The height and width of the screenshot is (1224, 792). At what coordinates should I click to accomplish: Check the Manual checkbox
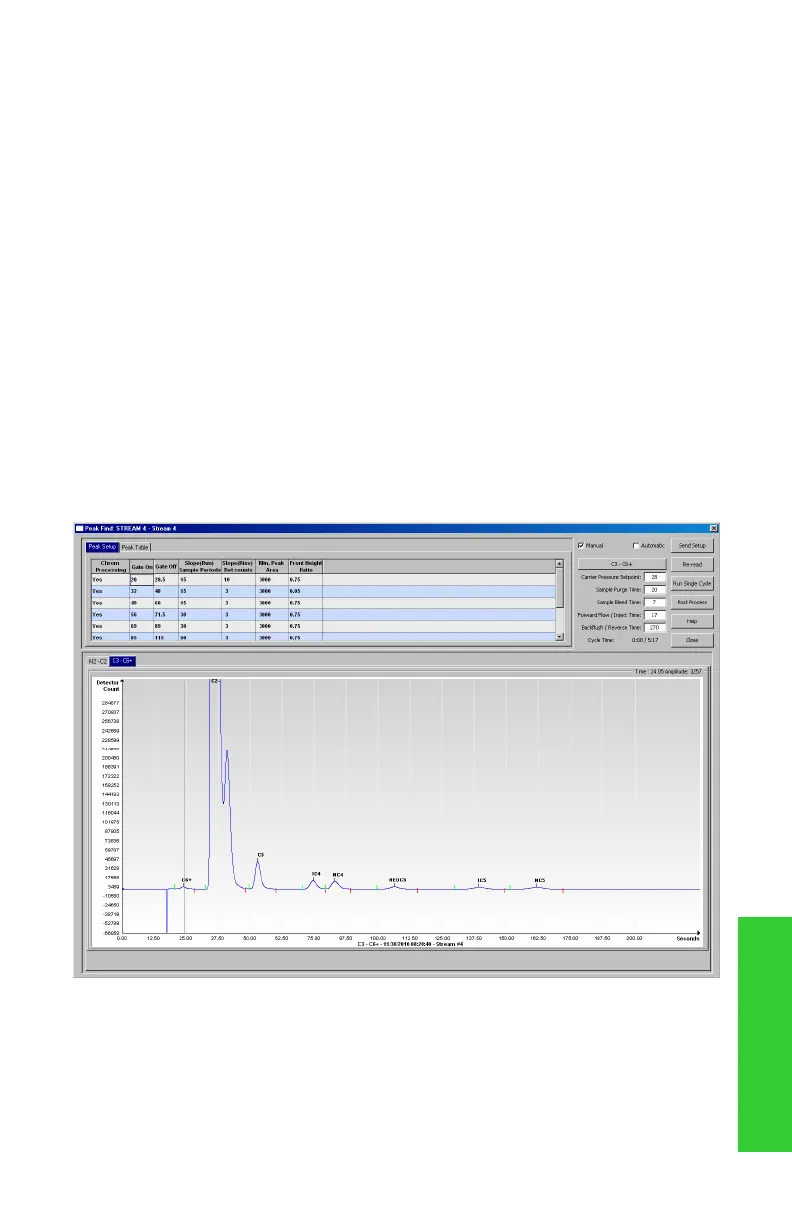coord(580,545)
